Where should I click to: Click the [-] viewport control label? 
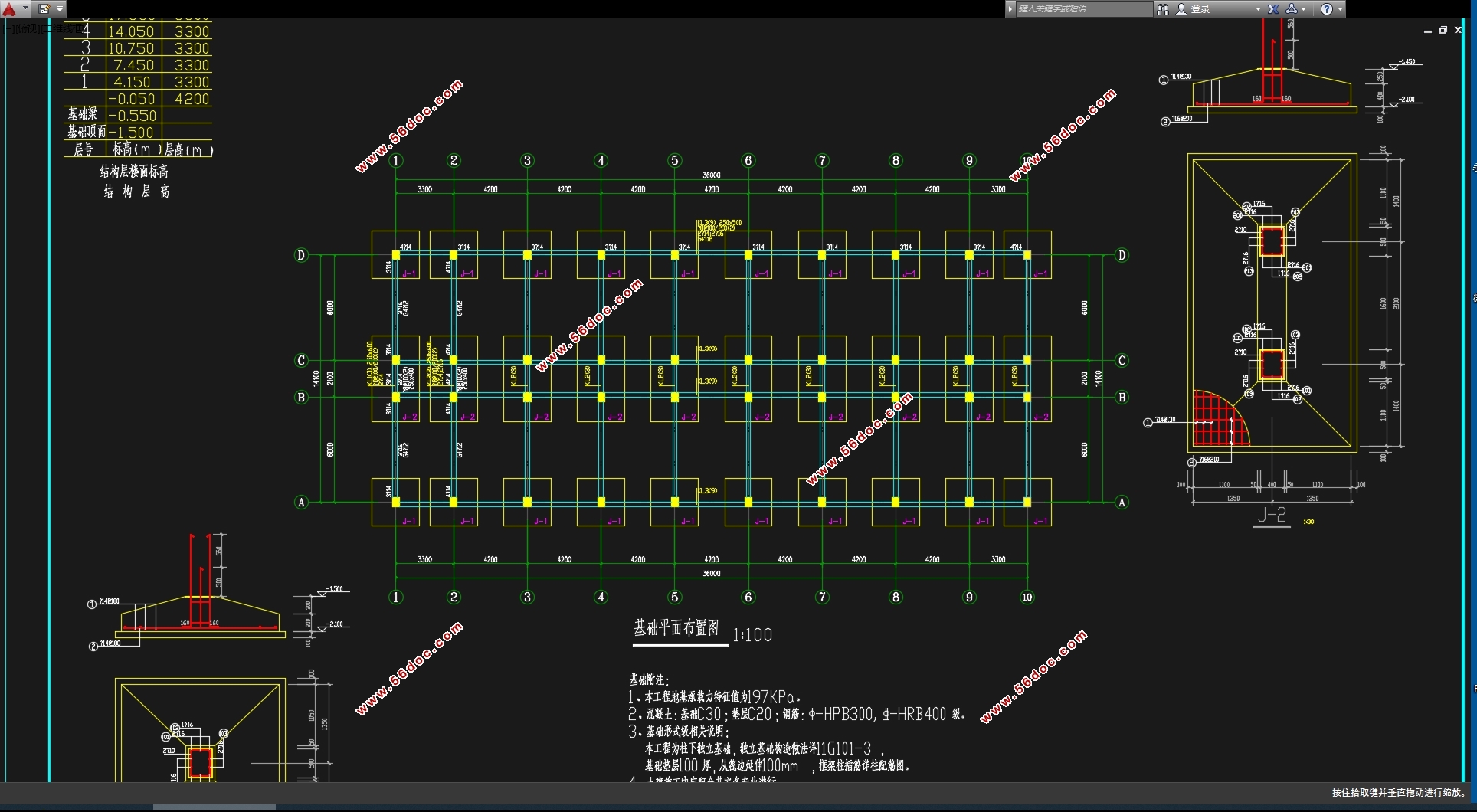click(9, 28)
